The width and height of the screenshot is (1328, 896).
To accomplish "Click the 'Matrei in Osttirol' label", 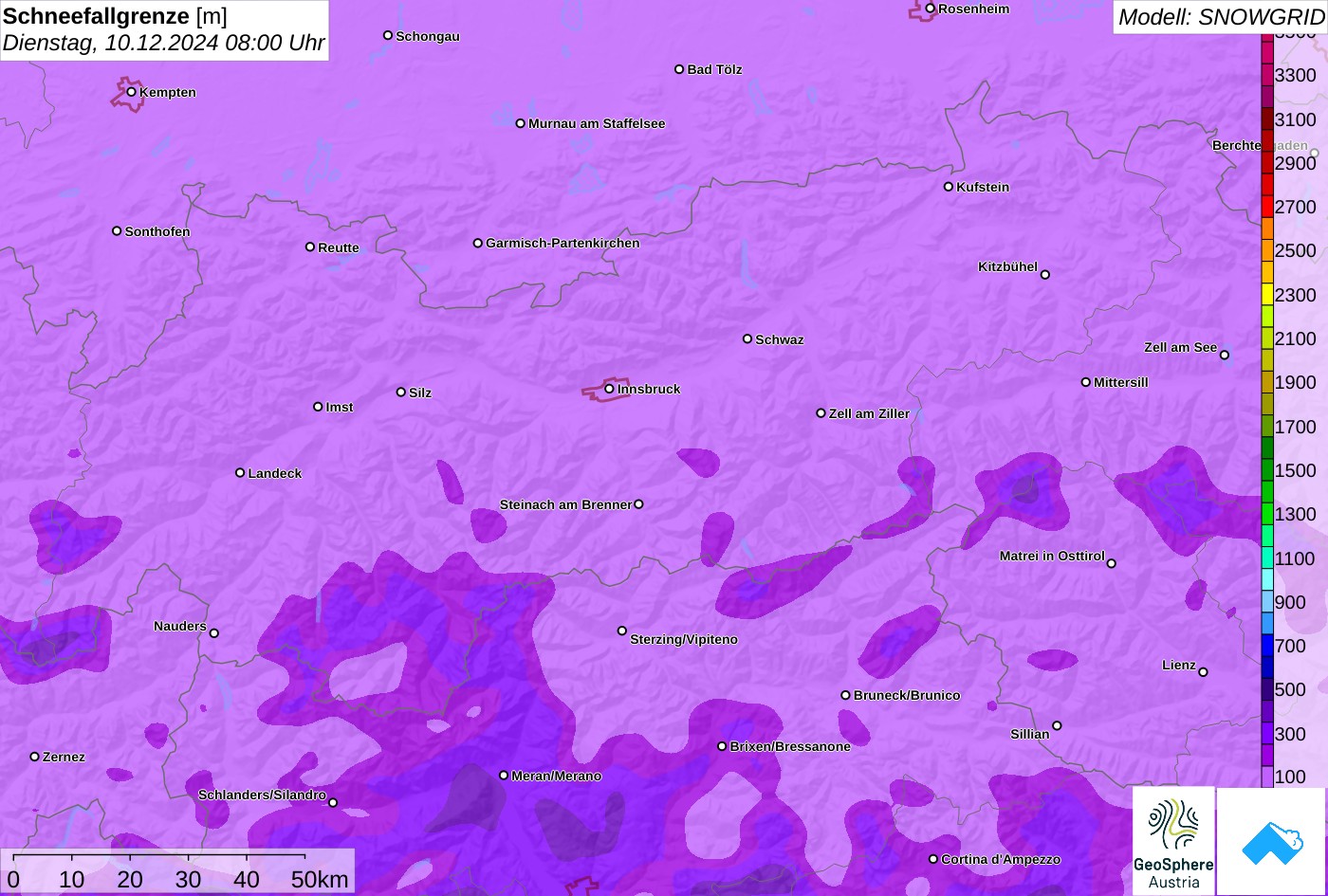I will pos(1052,556).
